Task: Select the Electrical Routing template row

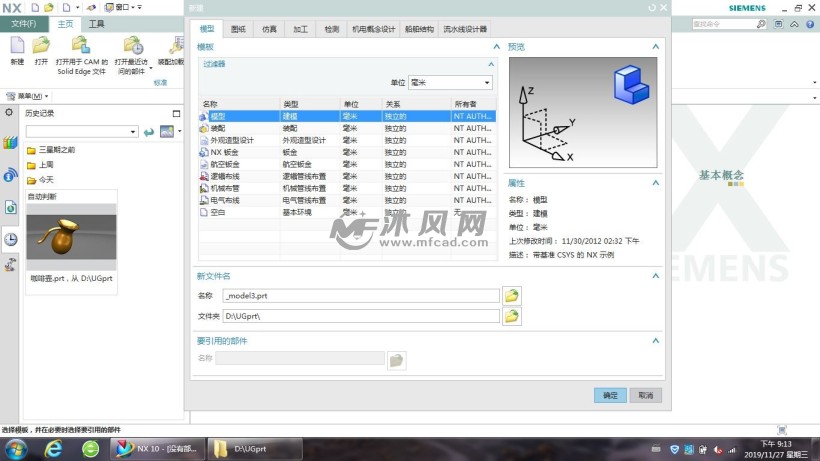Action: coord(347,200)
